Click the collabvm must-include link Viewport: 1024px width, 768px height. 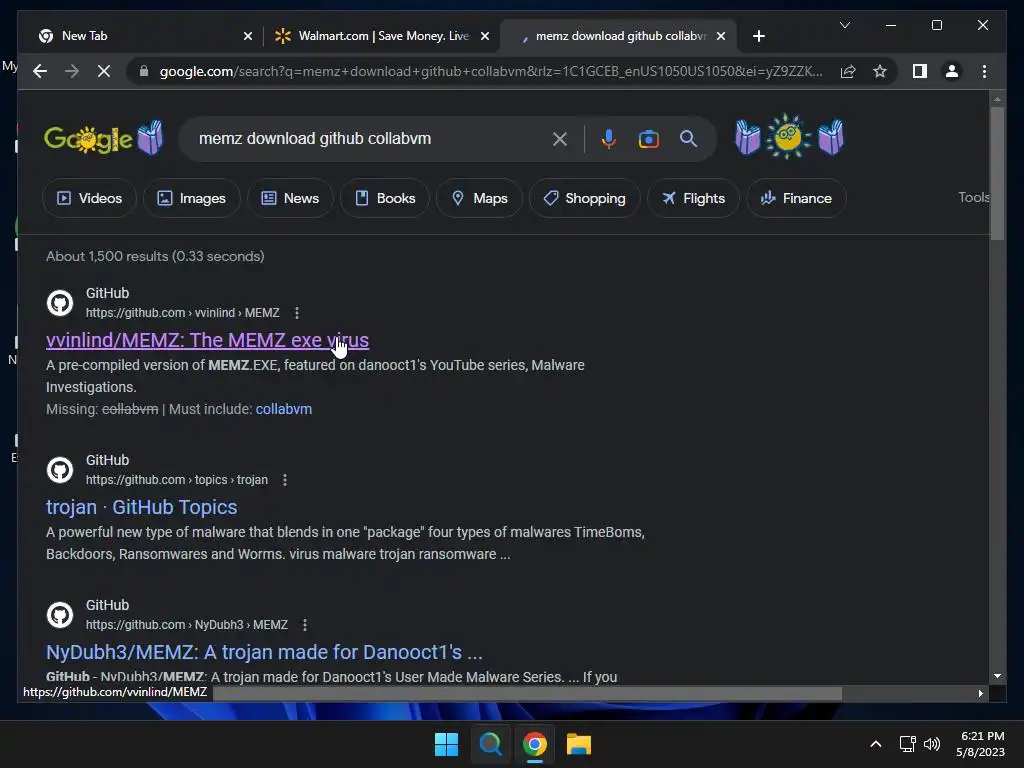[283, 409]
